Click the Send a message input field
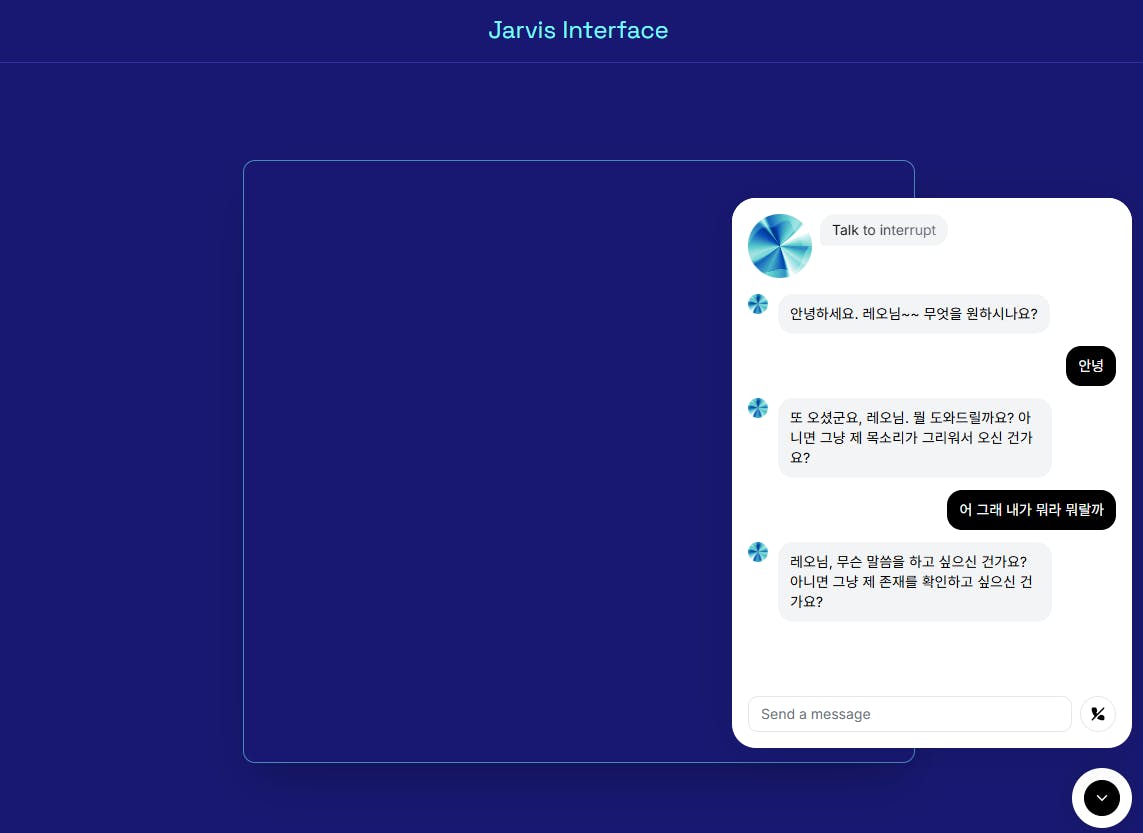Viewport: 1143px width, 833px height. 909,714
